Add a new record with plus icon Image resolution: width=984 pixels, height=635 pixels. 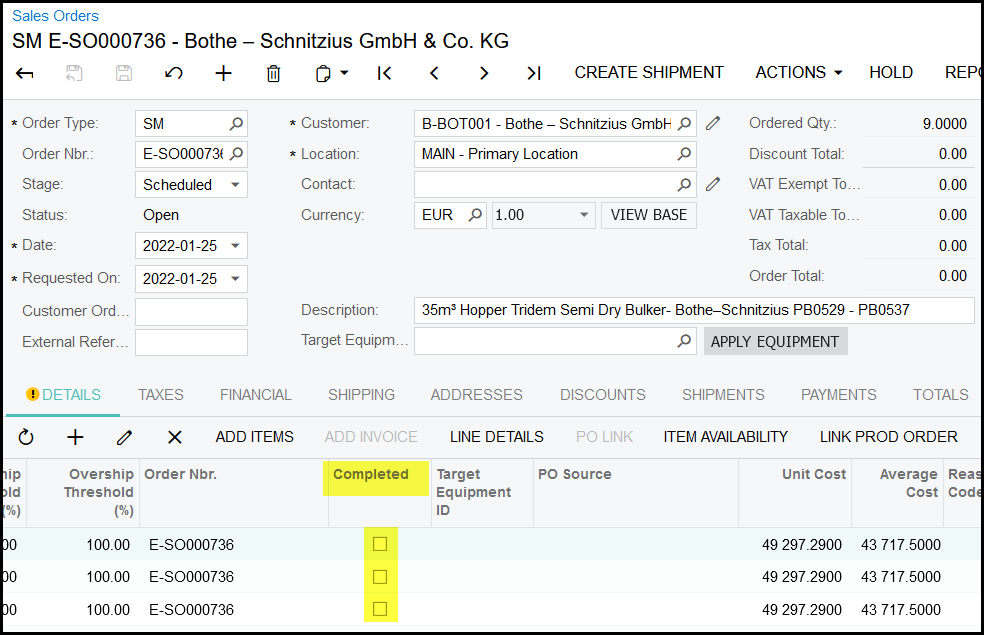tap(224, 73)
